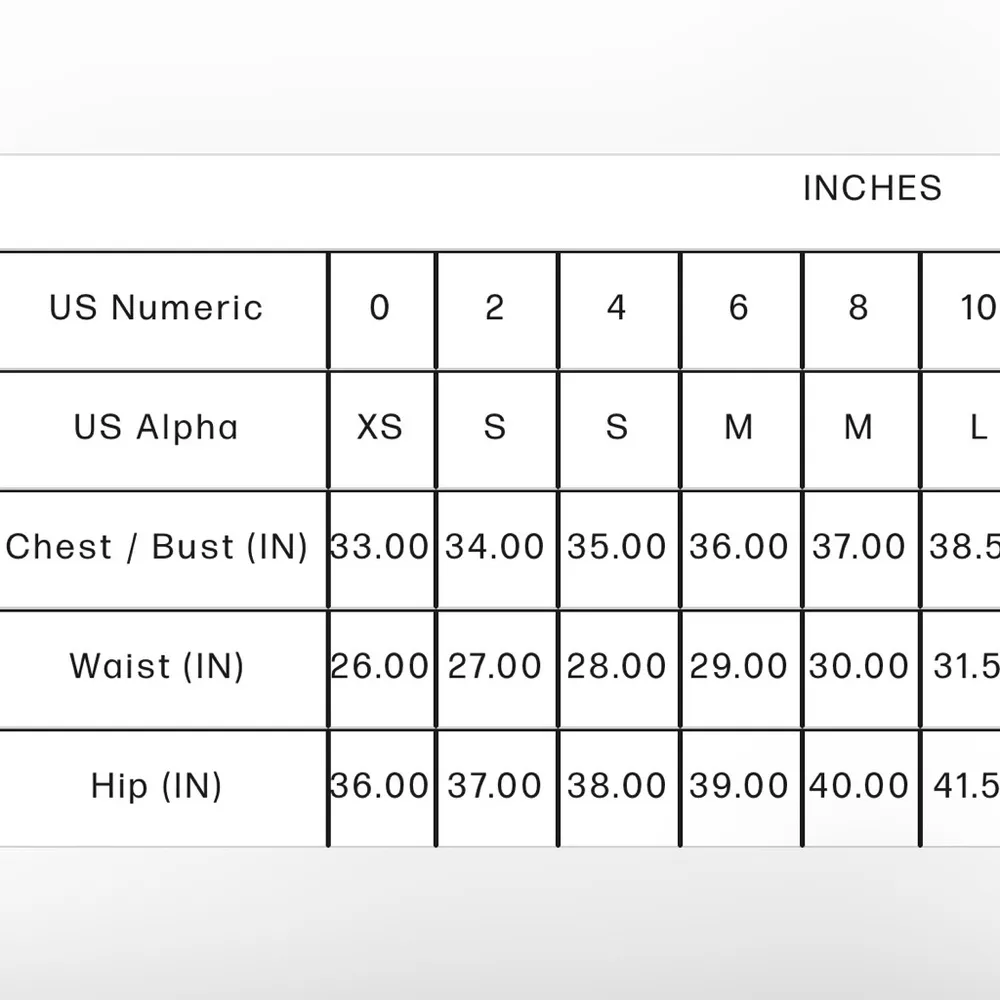Click the 33.00 chest measurement cell
Screen dimensions: 1000x1000
tap(380, 547)
